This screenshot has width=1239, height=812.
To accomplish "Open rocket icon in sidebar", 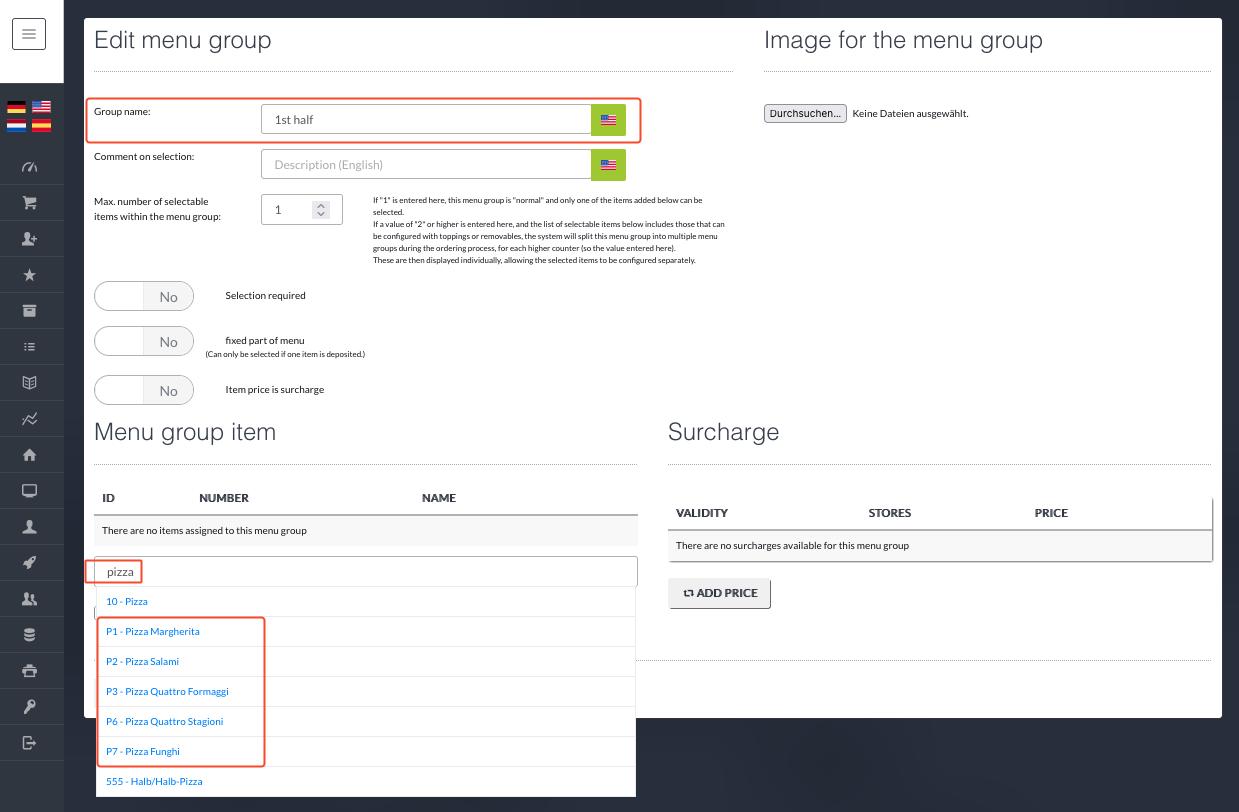I will [29, 563].
